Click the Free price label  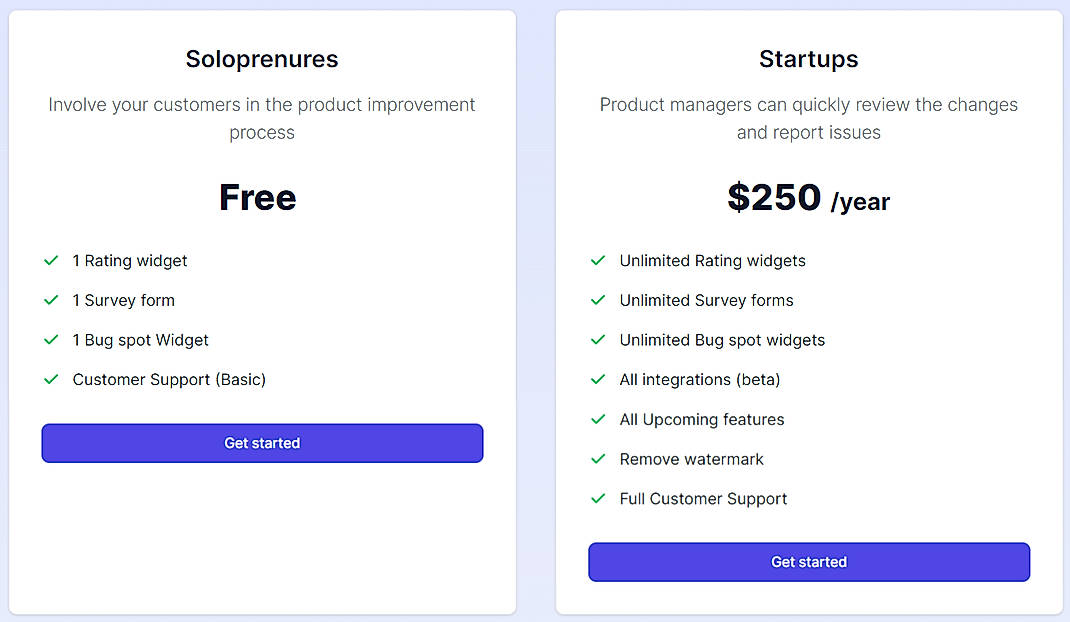pos(258,198)
